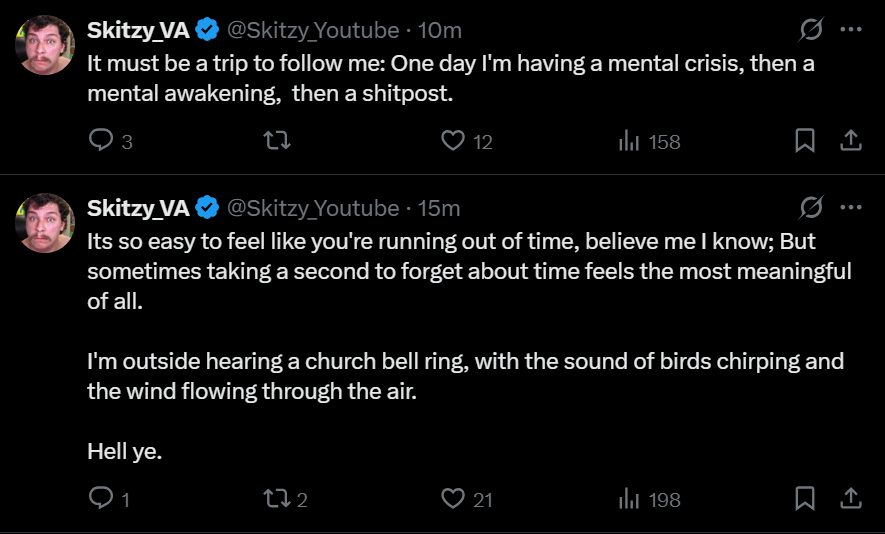Share the first tweet
Viewport: 885px width, 534px height.
point(850,142)
